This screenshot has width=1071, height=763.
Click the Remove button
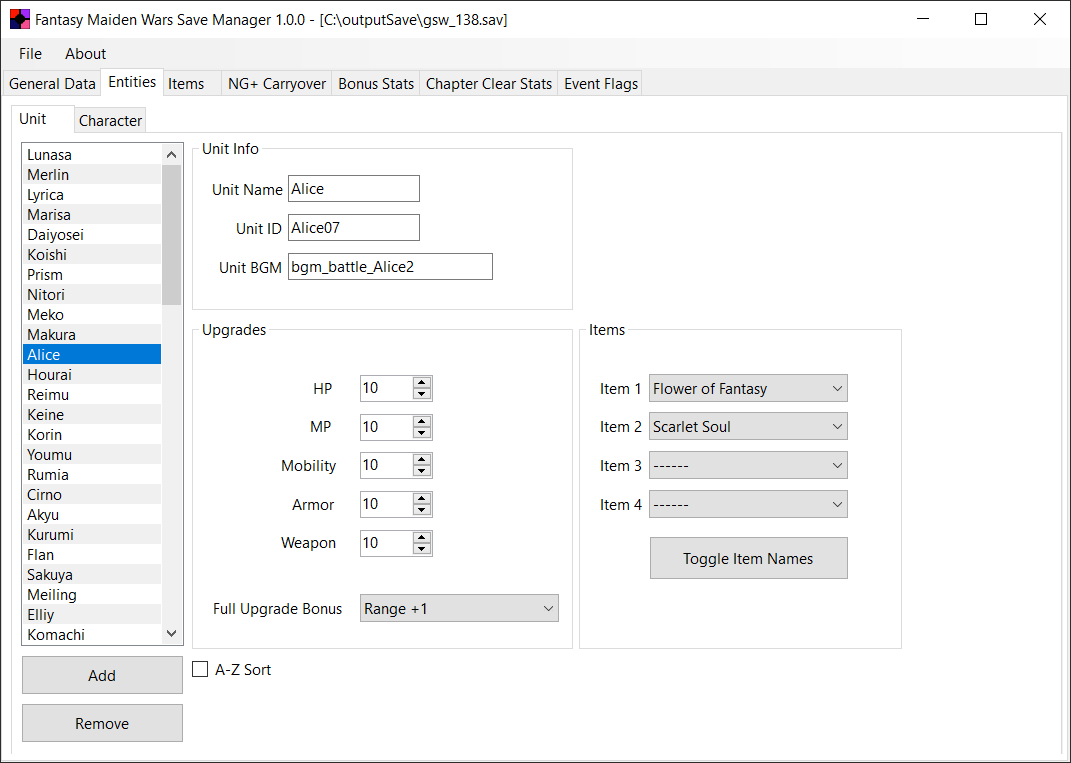click(x=102, y=723)
